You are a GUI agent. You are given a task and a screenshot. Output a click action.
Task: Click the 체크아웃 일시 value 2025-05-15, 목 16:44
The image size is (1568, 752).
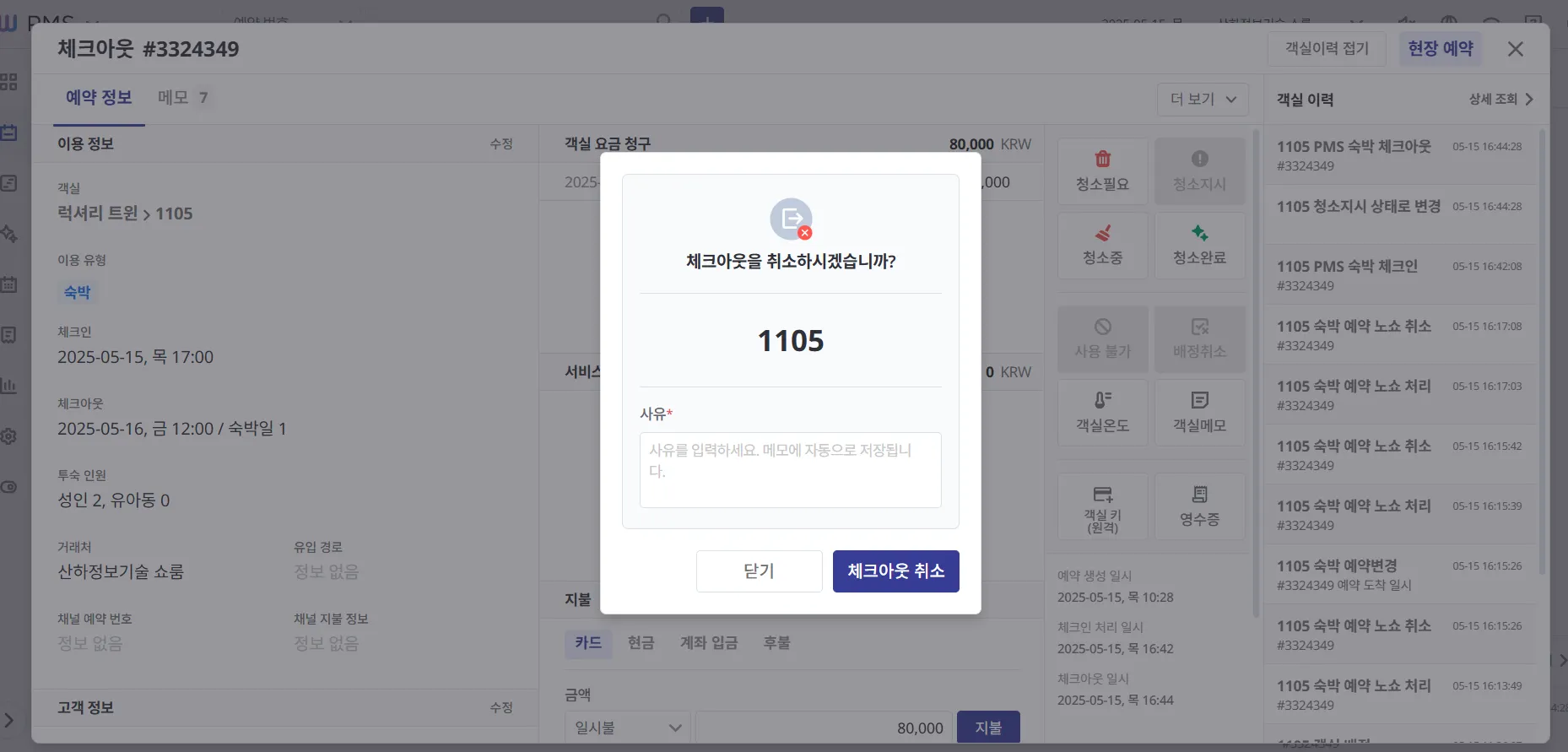(1116, 701)
